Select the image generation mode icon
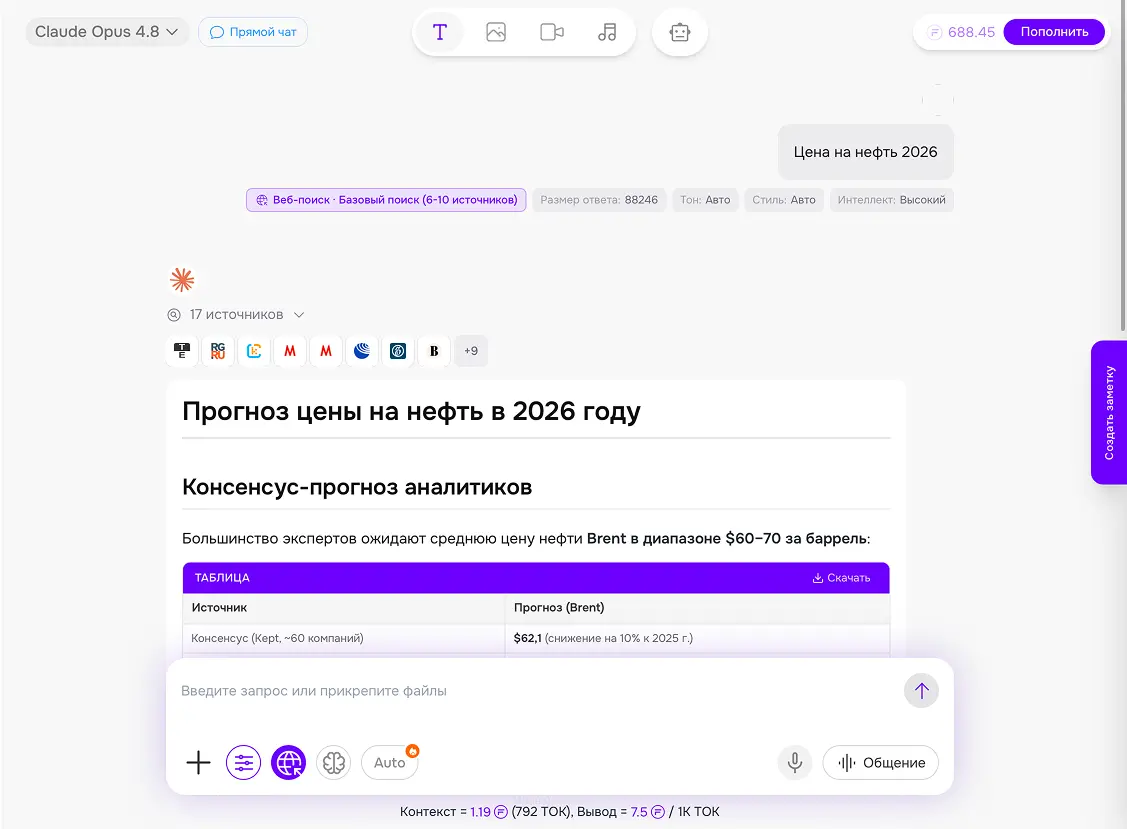This screenshot has height=829, width=1127. coord(496,32)
